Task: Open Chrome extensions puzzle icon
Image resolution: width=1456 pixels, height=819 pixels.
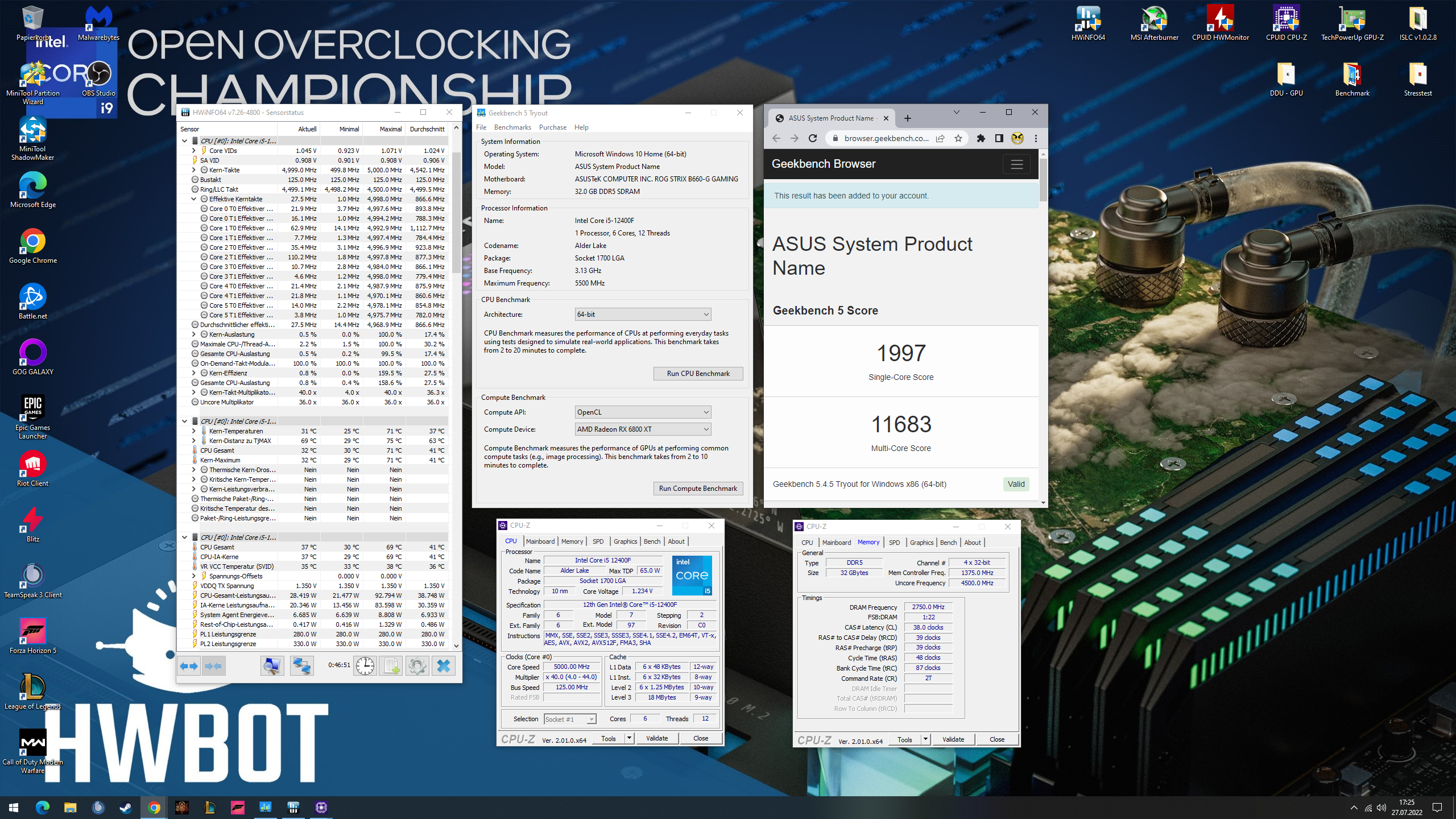Action: point(981,138)
